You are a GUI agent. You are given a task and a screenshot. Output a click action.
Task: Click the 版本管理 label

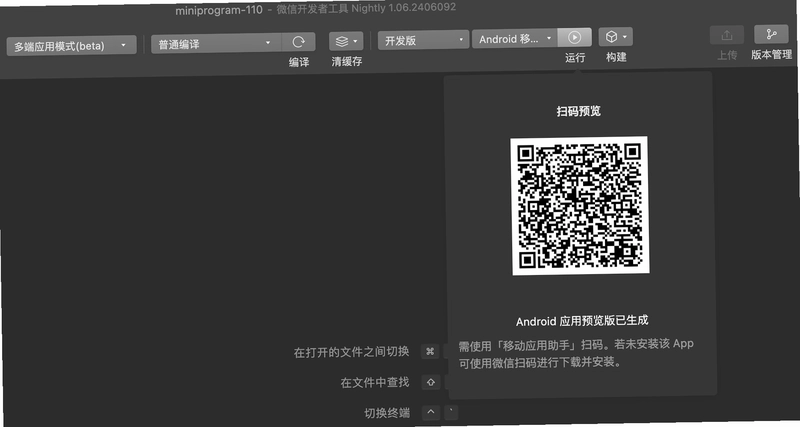pyautogui.click(x=771, y=54)
